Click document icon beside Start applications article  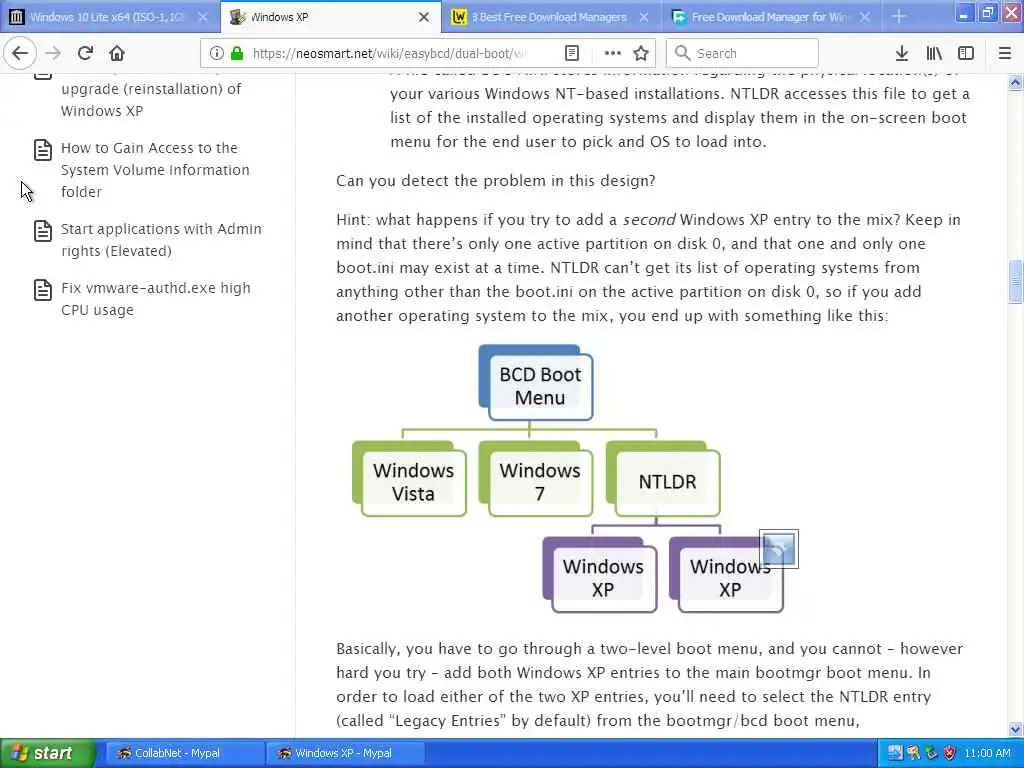pyautogui.click(x=42, y=231)
